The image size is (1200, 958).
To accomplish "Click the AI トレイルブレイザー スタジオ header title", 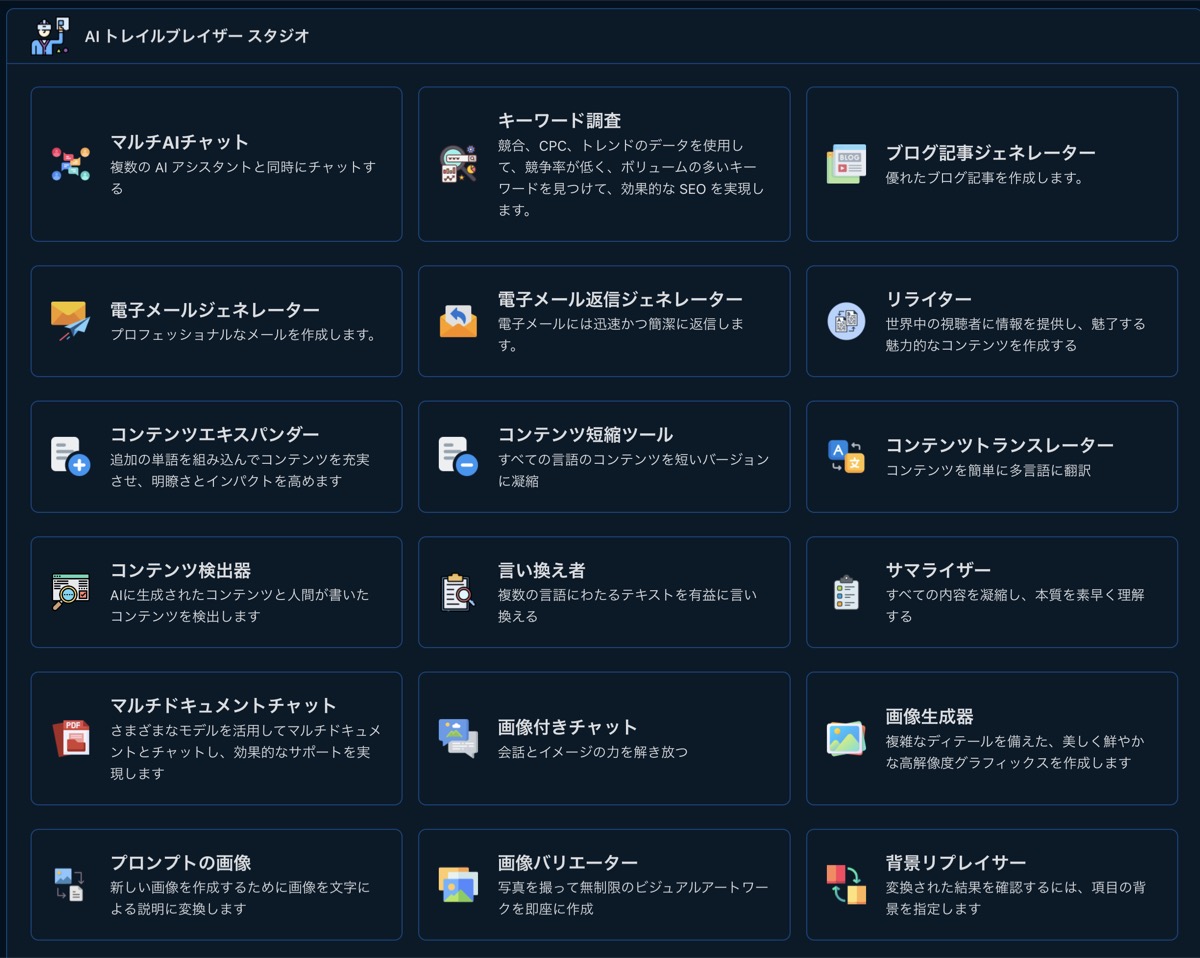I will 197,36.
